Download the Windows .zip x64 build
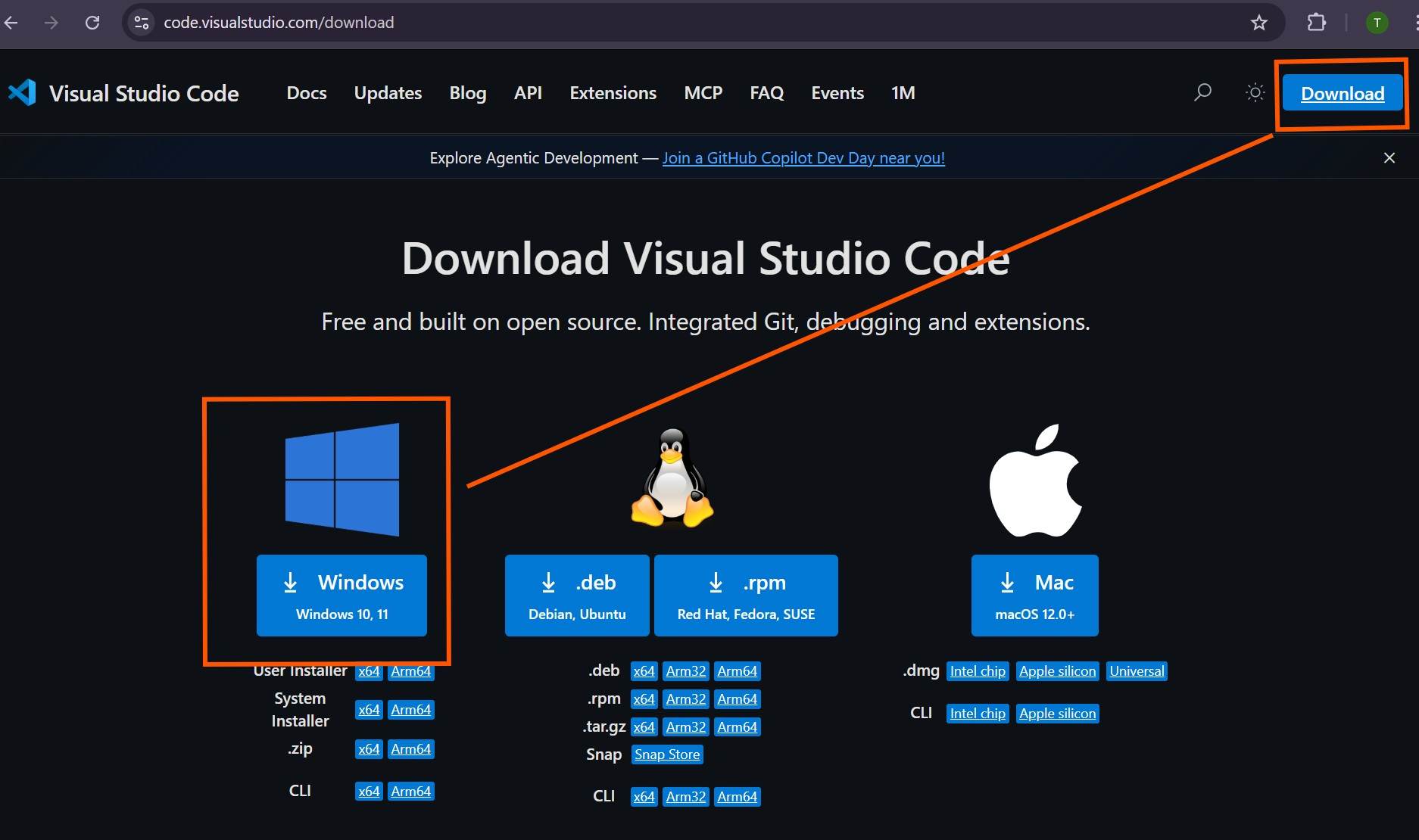The width and height of the screenshot is (1419, 840). click(369, 749)
